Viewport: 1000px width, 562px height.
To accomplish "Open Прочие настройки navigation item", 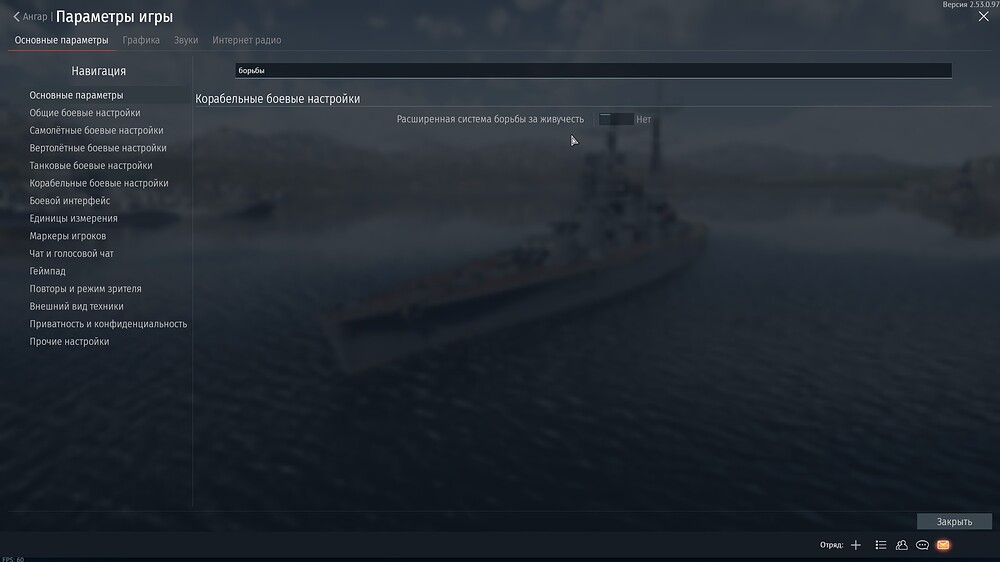I will (x=69, y=341).
